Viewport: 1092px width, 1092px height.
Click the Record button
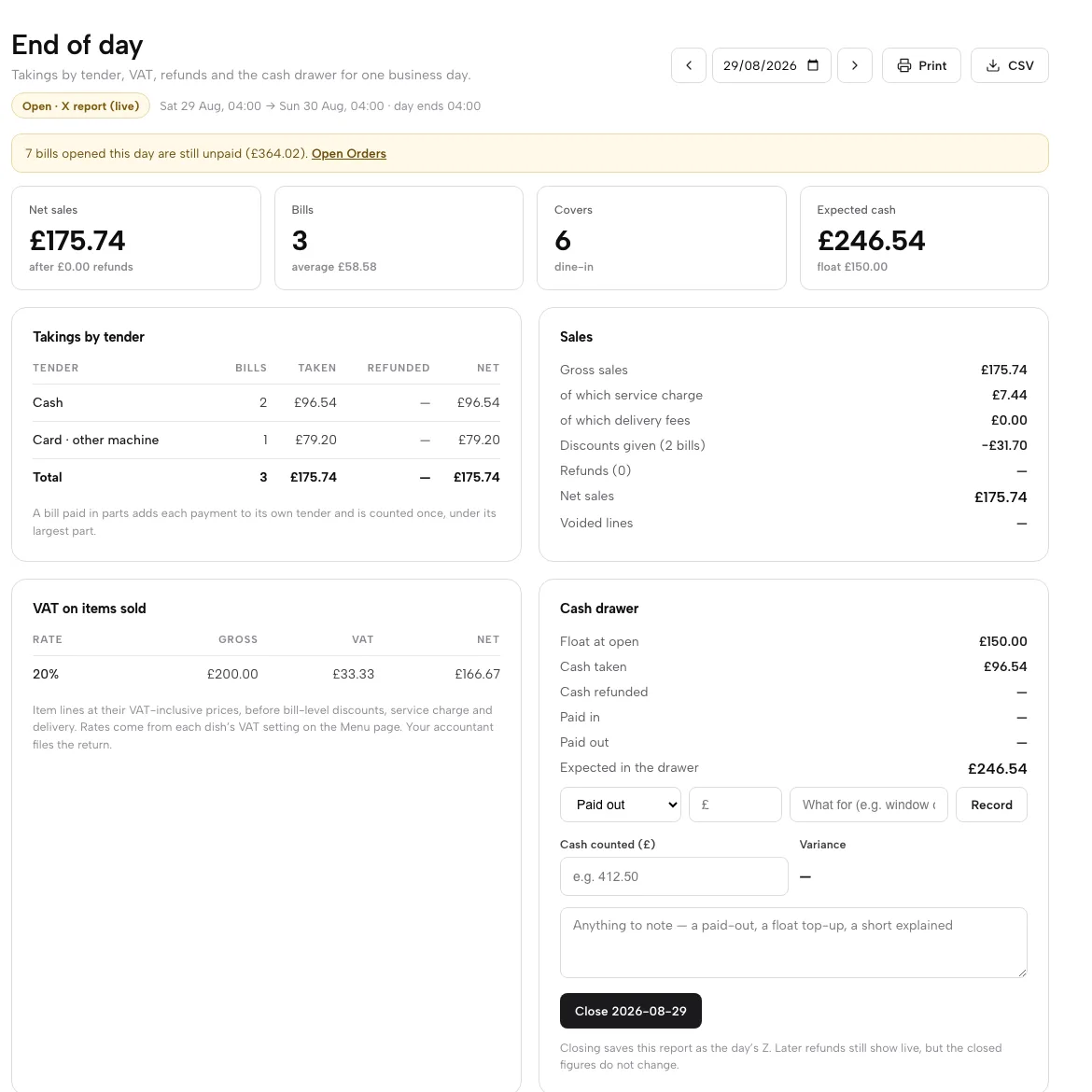click(x=991, y=805)
